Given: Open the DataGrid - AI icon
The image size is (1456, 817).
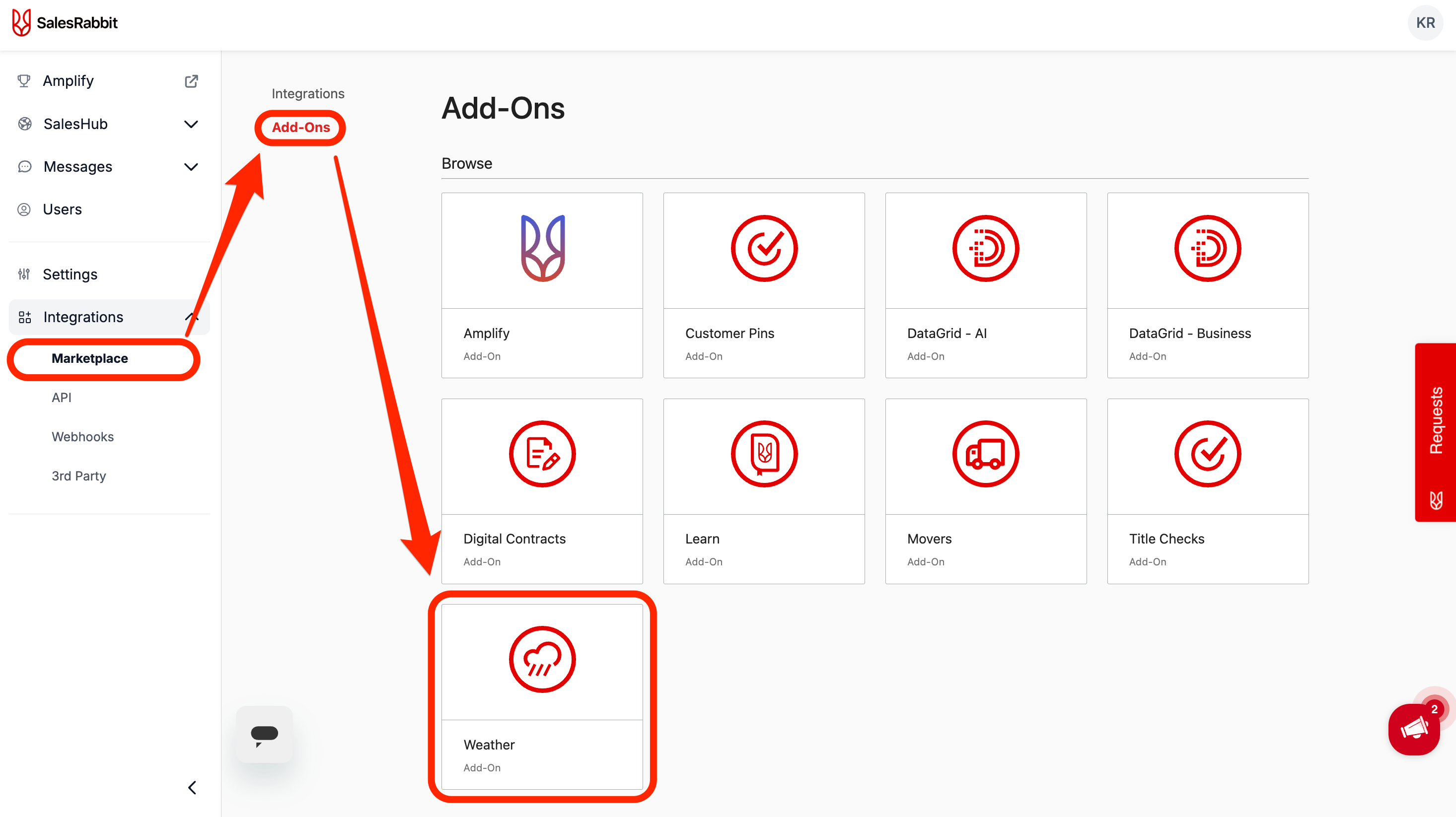Looking at the screenshot, I should [x=985, y=248].
